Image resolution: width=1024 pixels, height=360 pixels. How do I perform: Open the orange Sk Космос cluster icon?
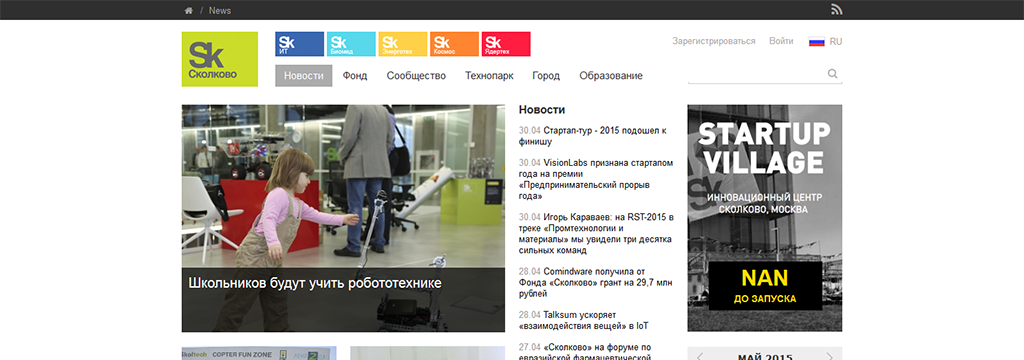pyautogui.click(x=454, y=44)
